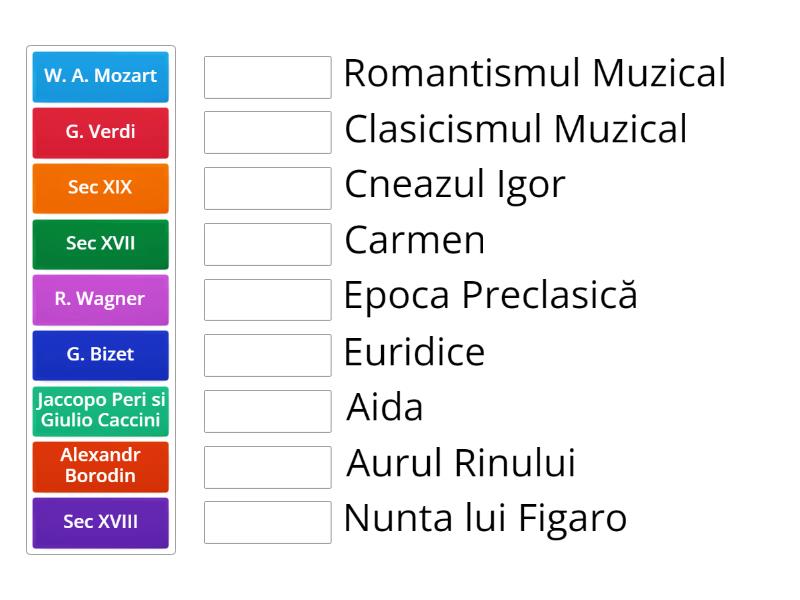Select the Alexandr Borodin tile

coord(100,466)
